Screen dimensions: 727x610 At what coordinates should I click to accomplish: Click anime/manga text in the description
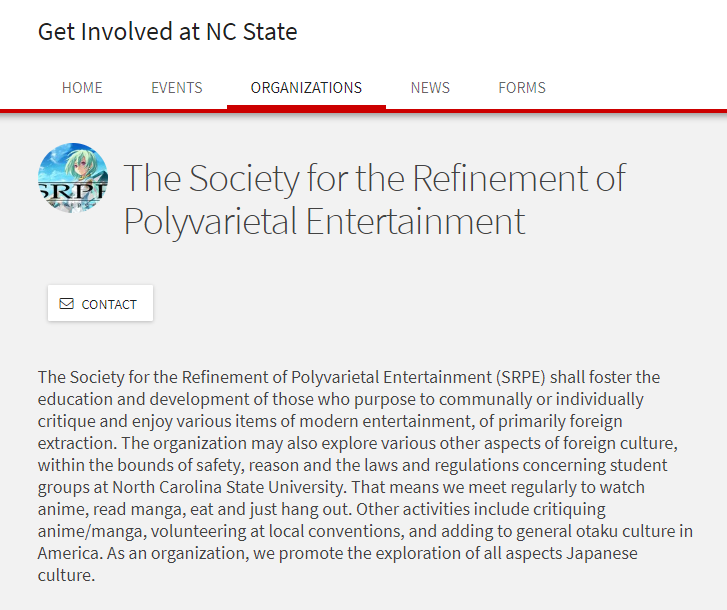click(x=84, y=531)
